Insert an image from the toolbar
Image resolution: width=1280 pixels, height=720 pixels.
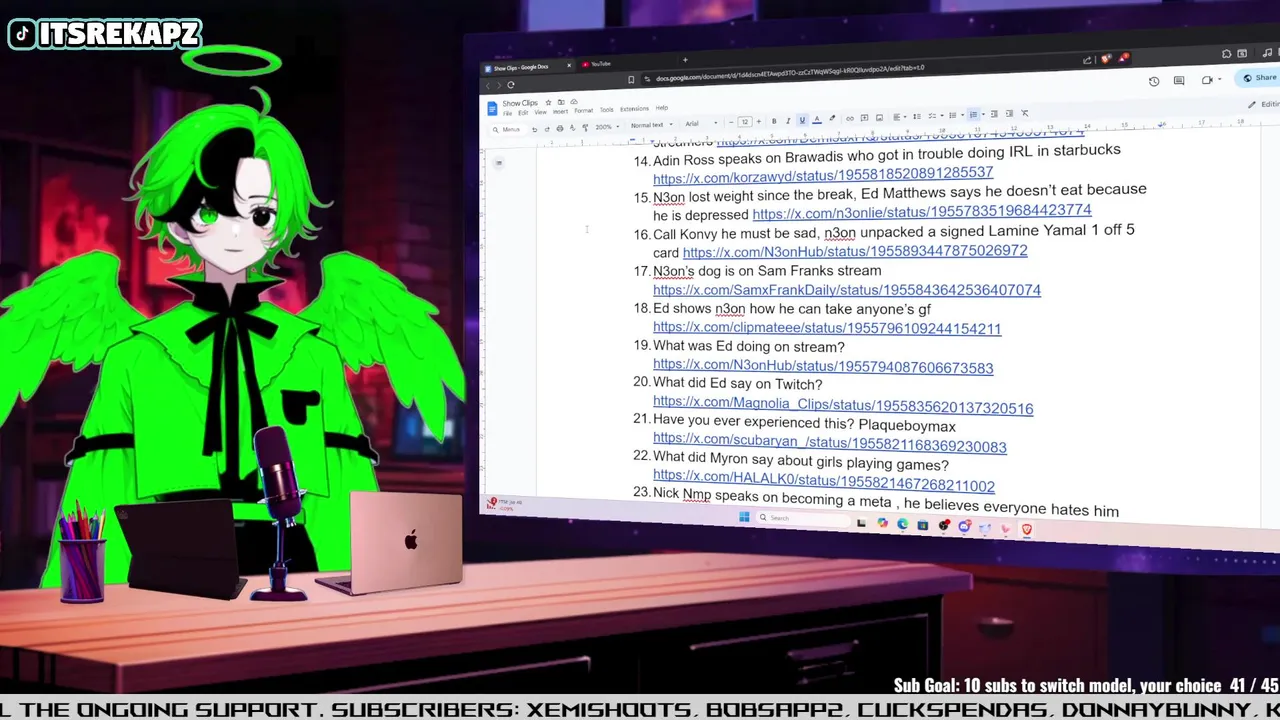click(879, 118)
